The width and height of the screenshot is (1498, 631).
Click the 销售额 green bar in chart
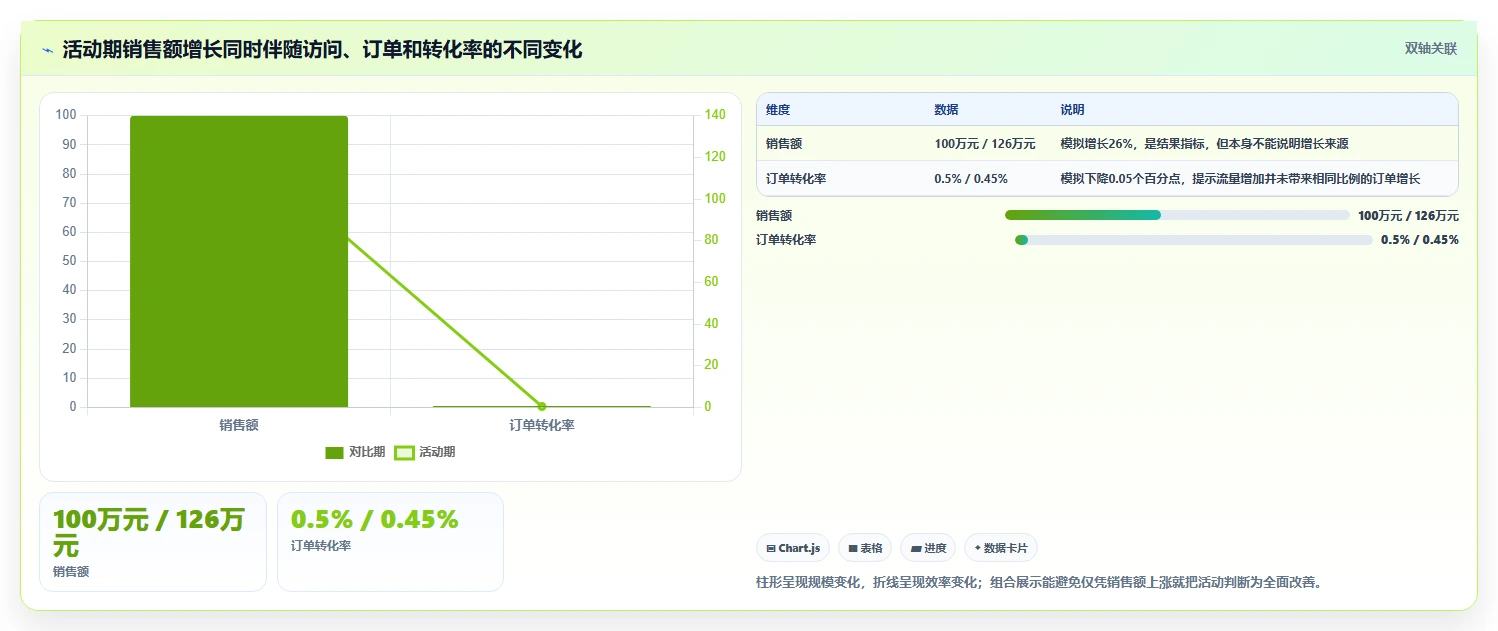pos(239,261)
